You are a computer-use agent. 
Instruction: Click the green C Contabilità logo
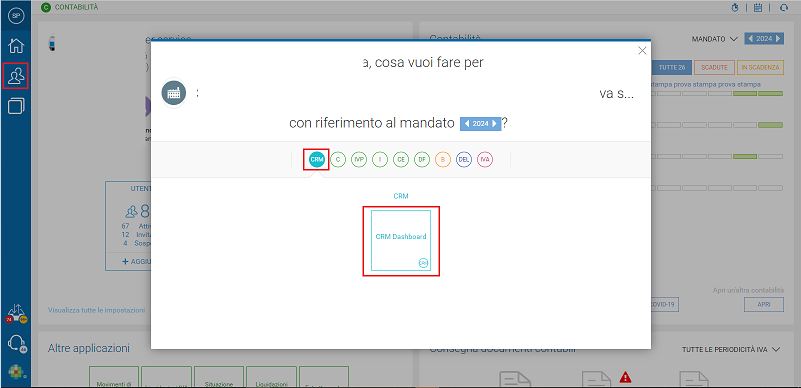click(46, 8)
